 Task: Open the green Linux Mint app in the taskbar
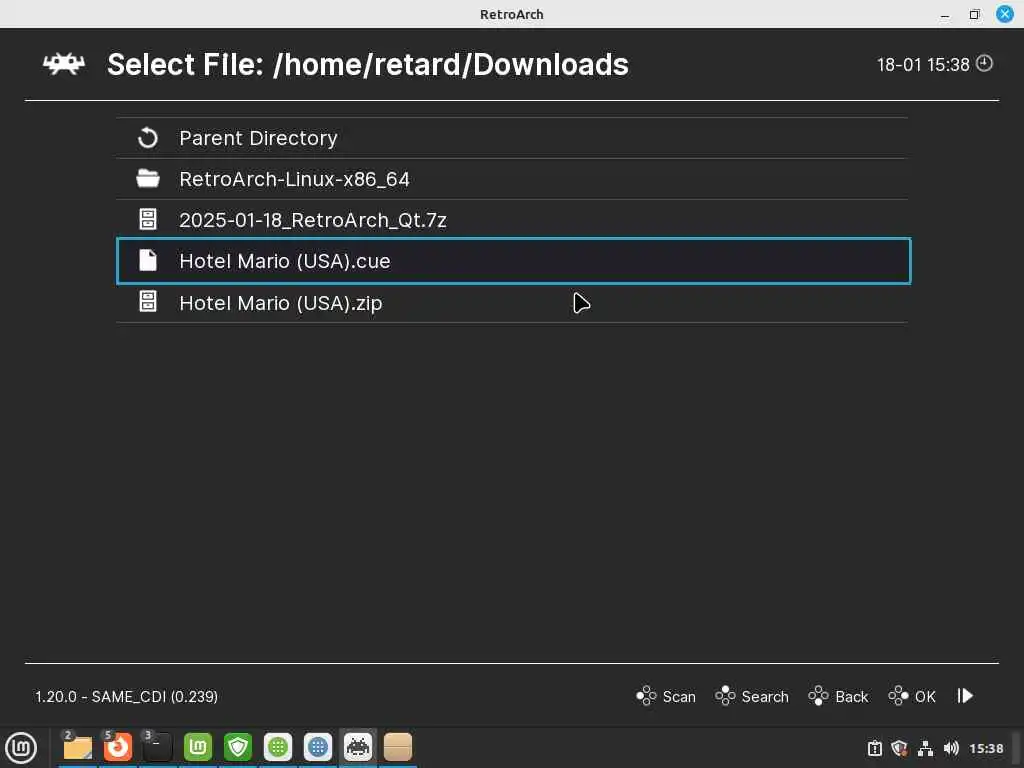(198, 747)
